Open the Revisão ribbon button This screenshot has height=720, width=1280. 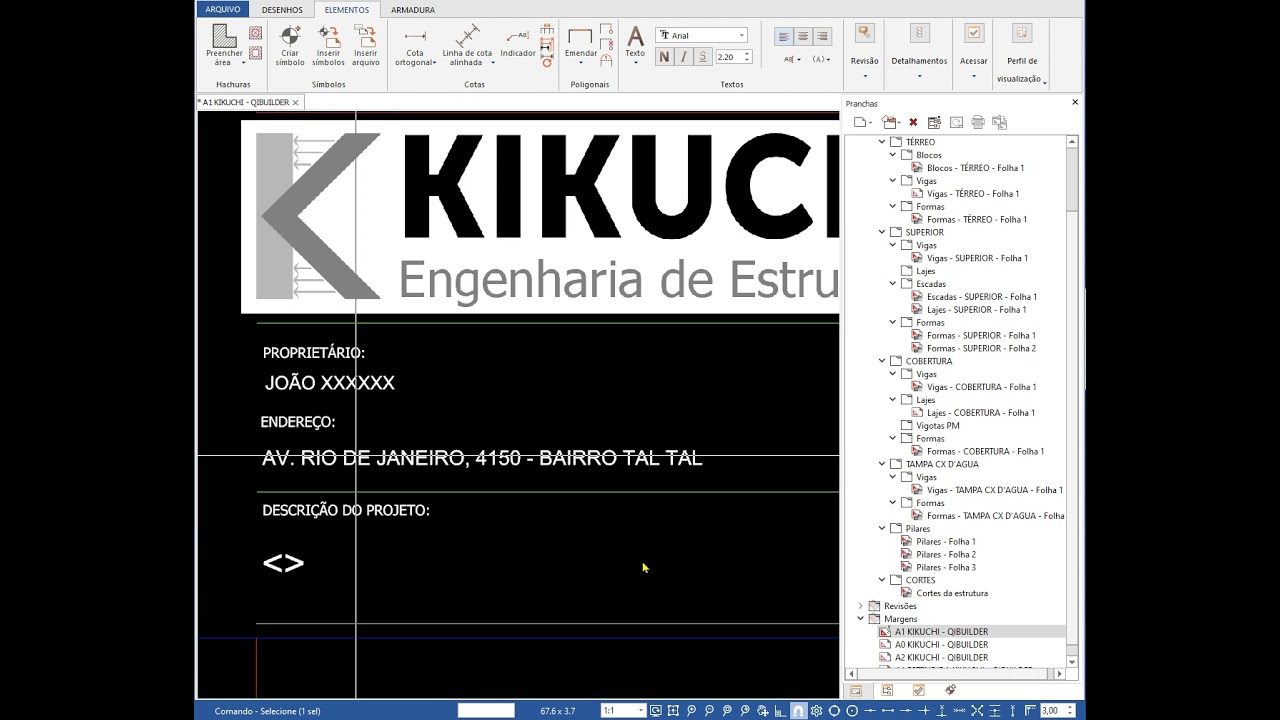point(865,50)
